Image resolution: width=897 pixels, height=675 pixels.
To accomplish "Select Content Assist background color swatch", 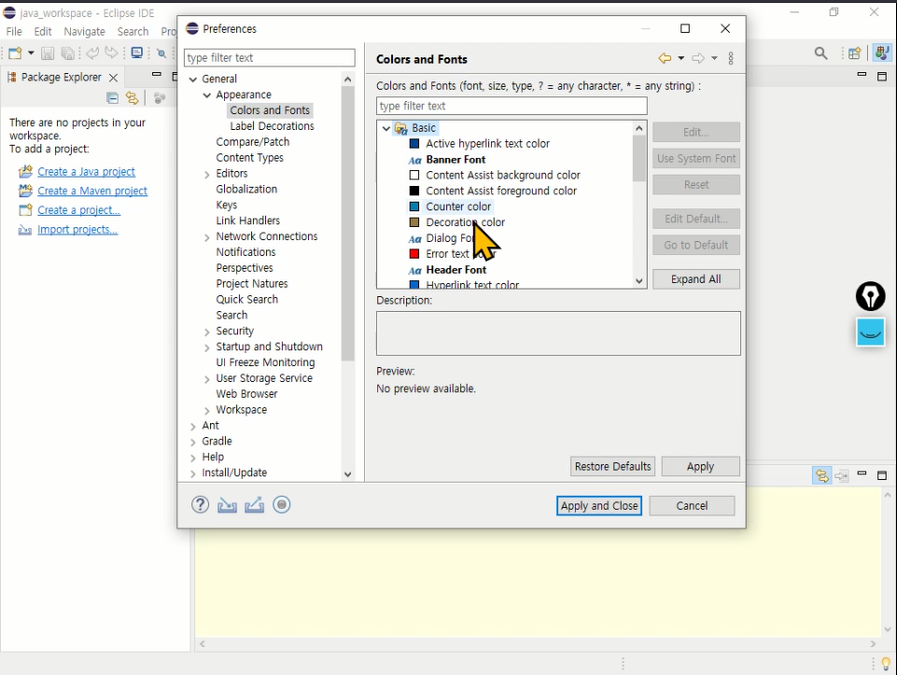I will point(414,175).
